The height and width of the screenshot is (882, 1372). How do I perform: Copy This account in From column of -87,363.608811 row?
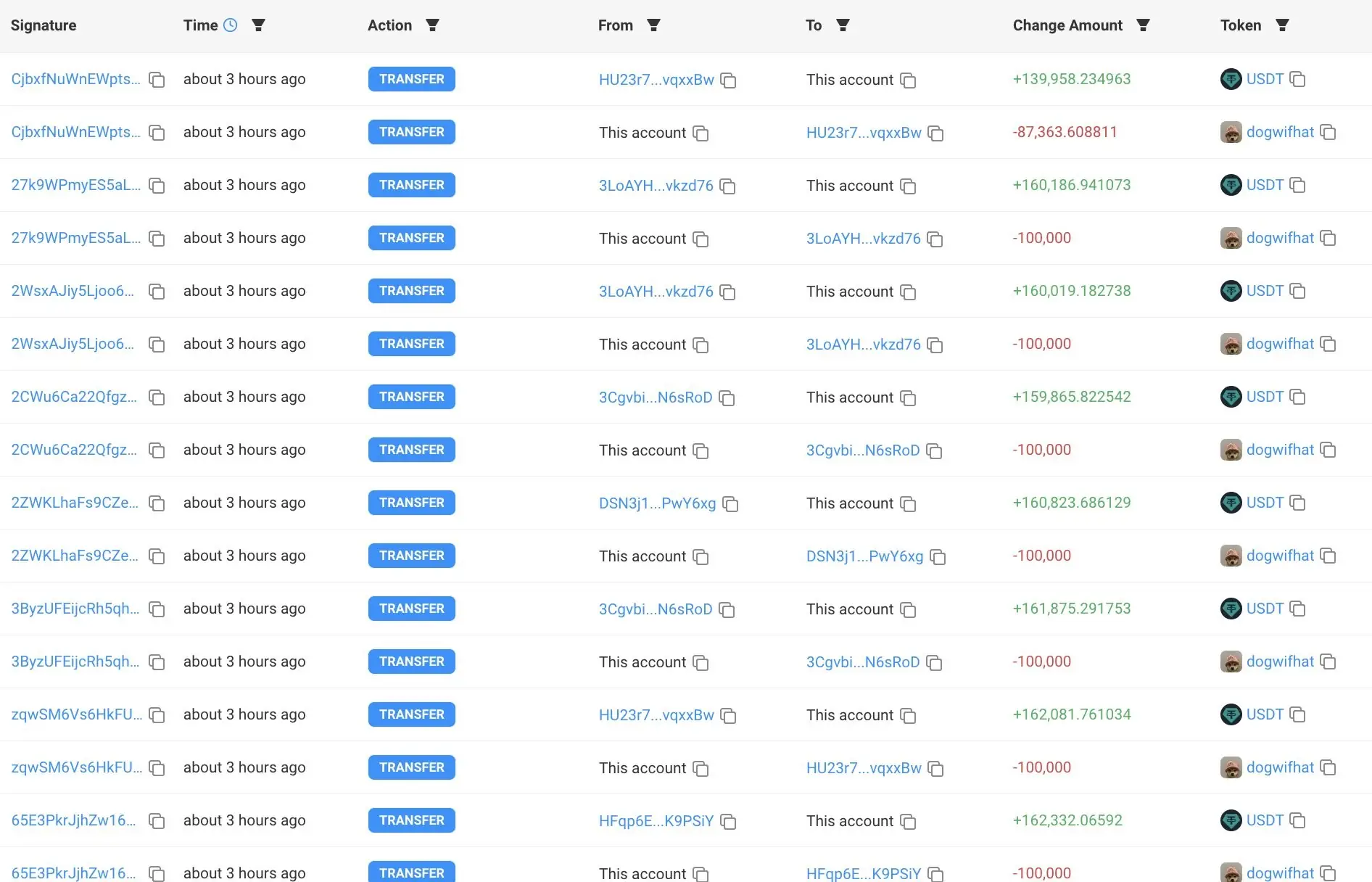tap(701, 133)
